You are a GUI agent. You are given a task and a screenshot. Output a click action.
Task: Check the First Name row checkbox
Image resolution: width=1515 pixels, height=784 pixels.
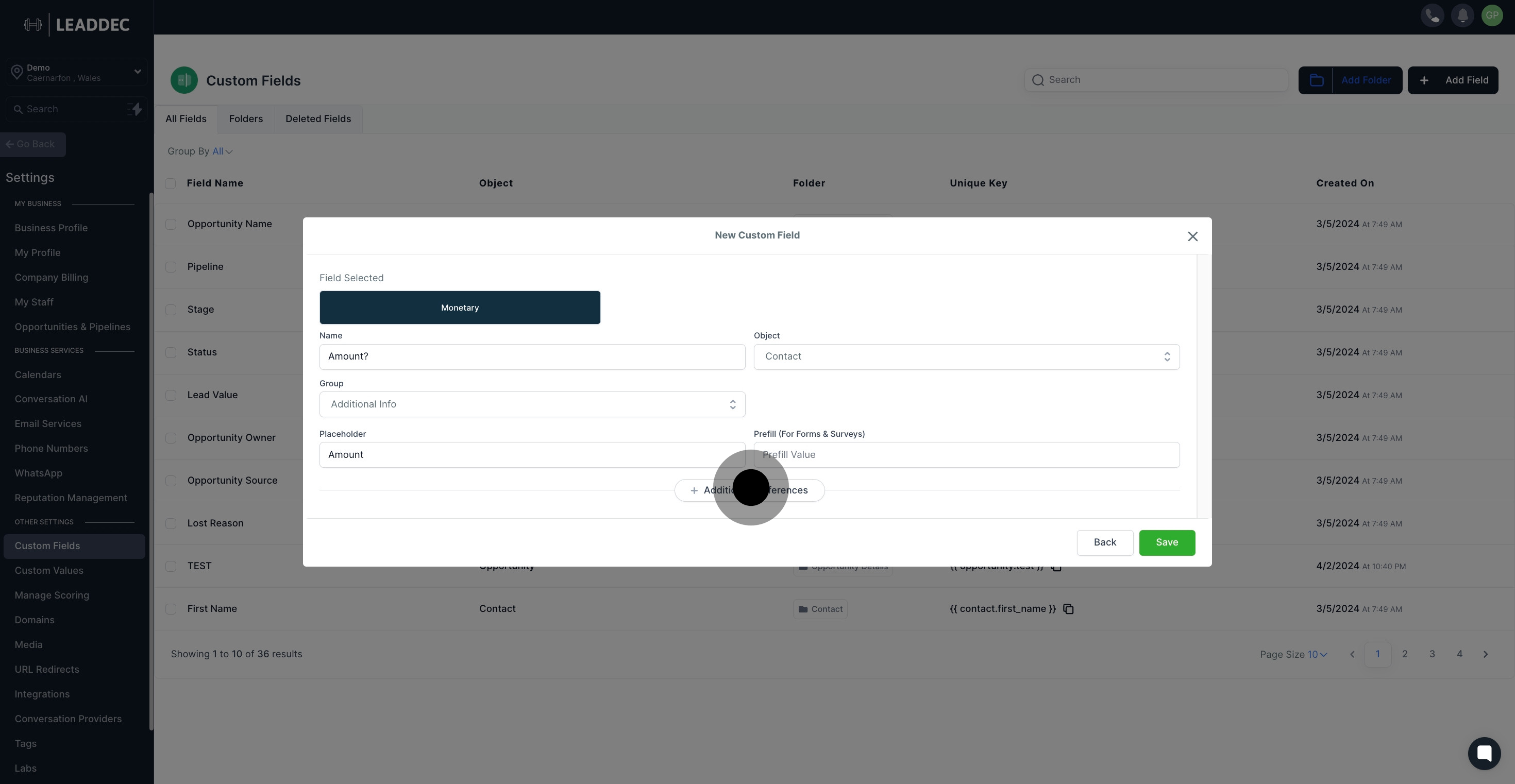171,609
